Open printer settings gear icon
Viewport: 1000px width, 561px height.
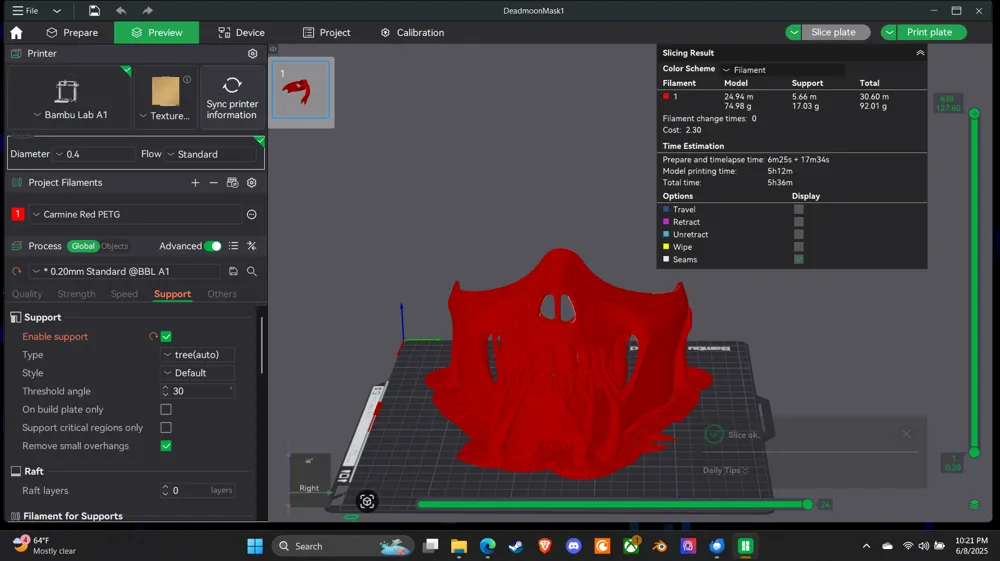point(253,54)
